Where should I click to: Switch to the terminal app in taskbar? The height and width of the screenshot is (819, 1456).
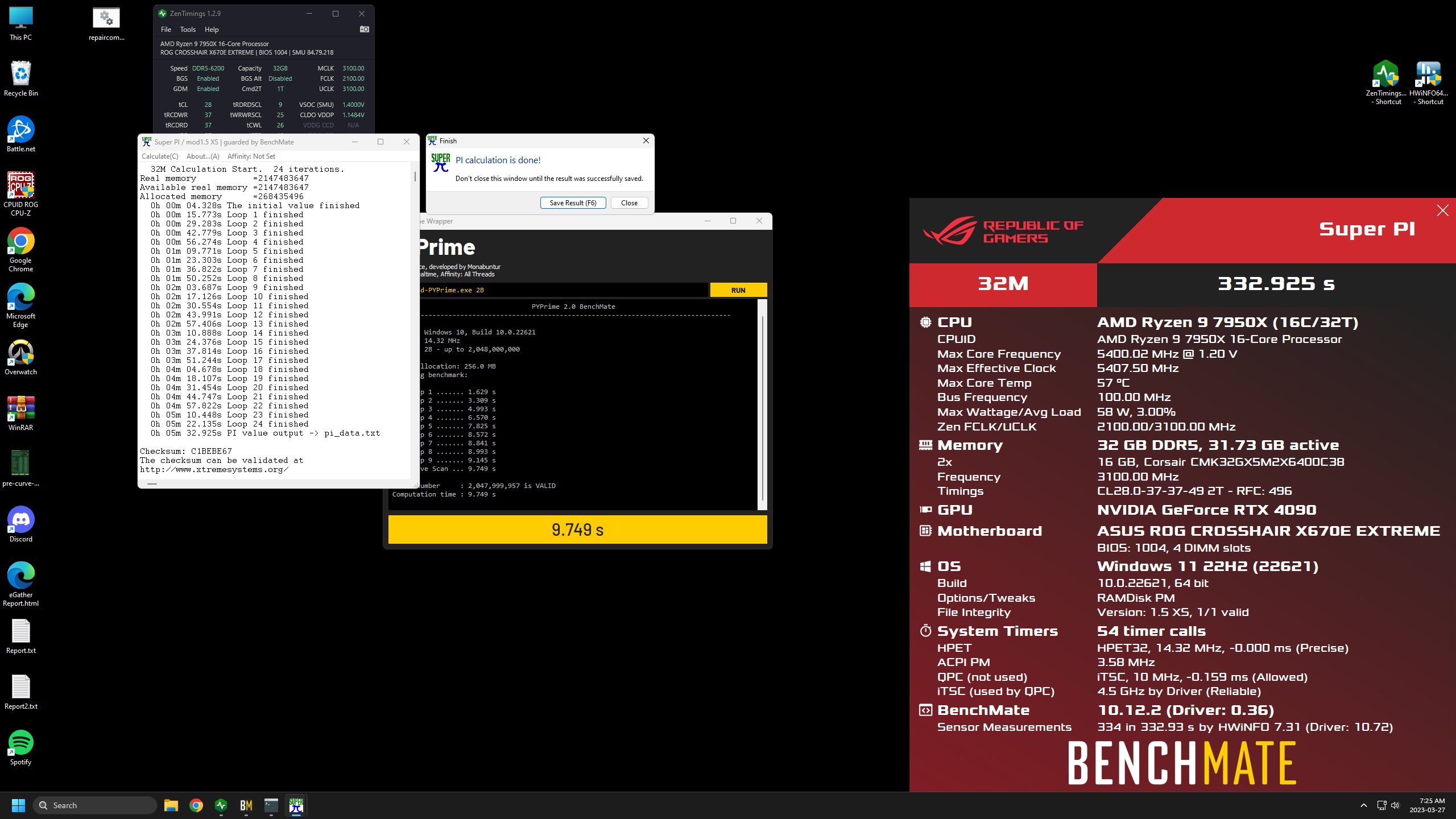271,805
